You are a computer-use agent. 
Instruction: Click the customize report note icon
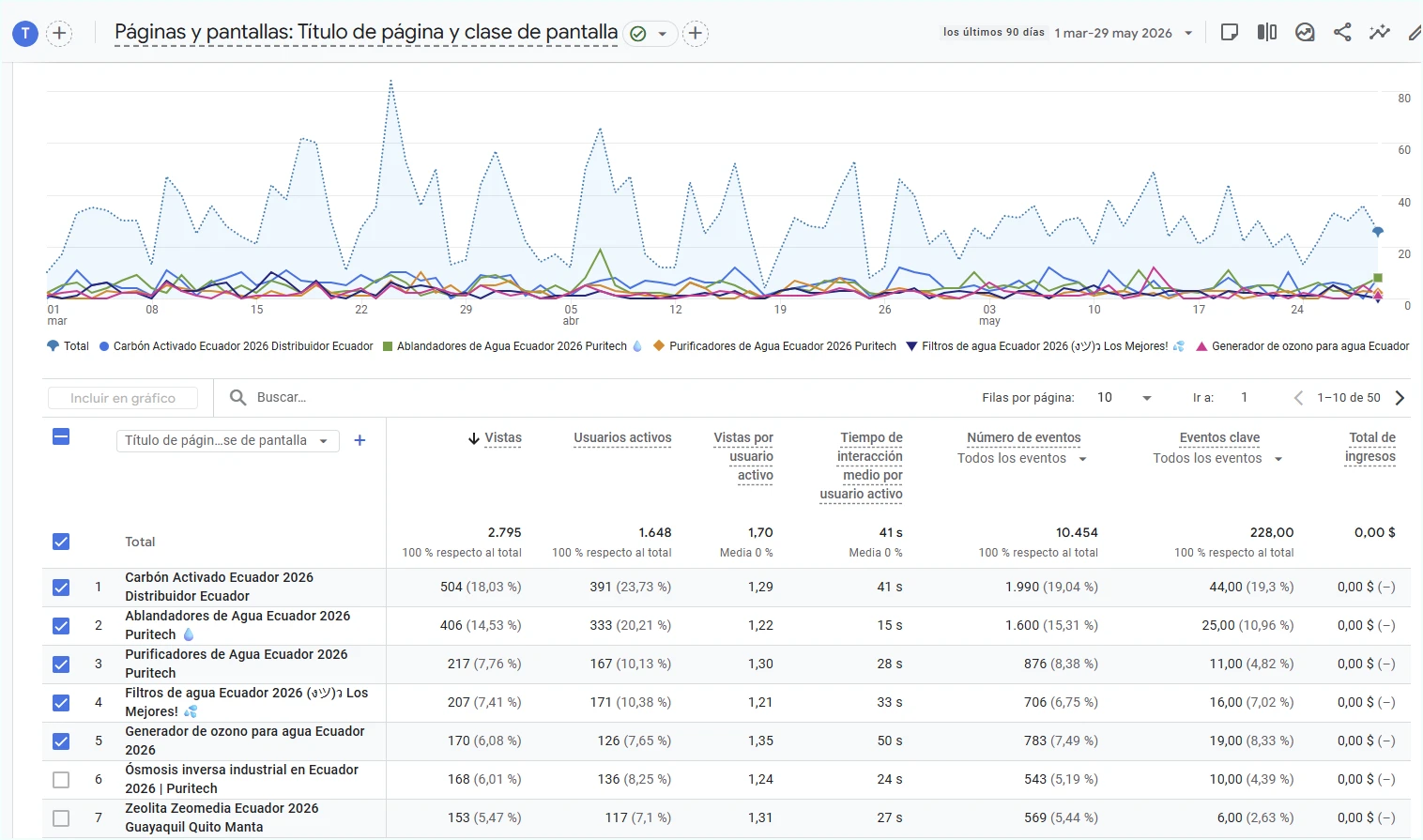coord(1229,32)
